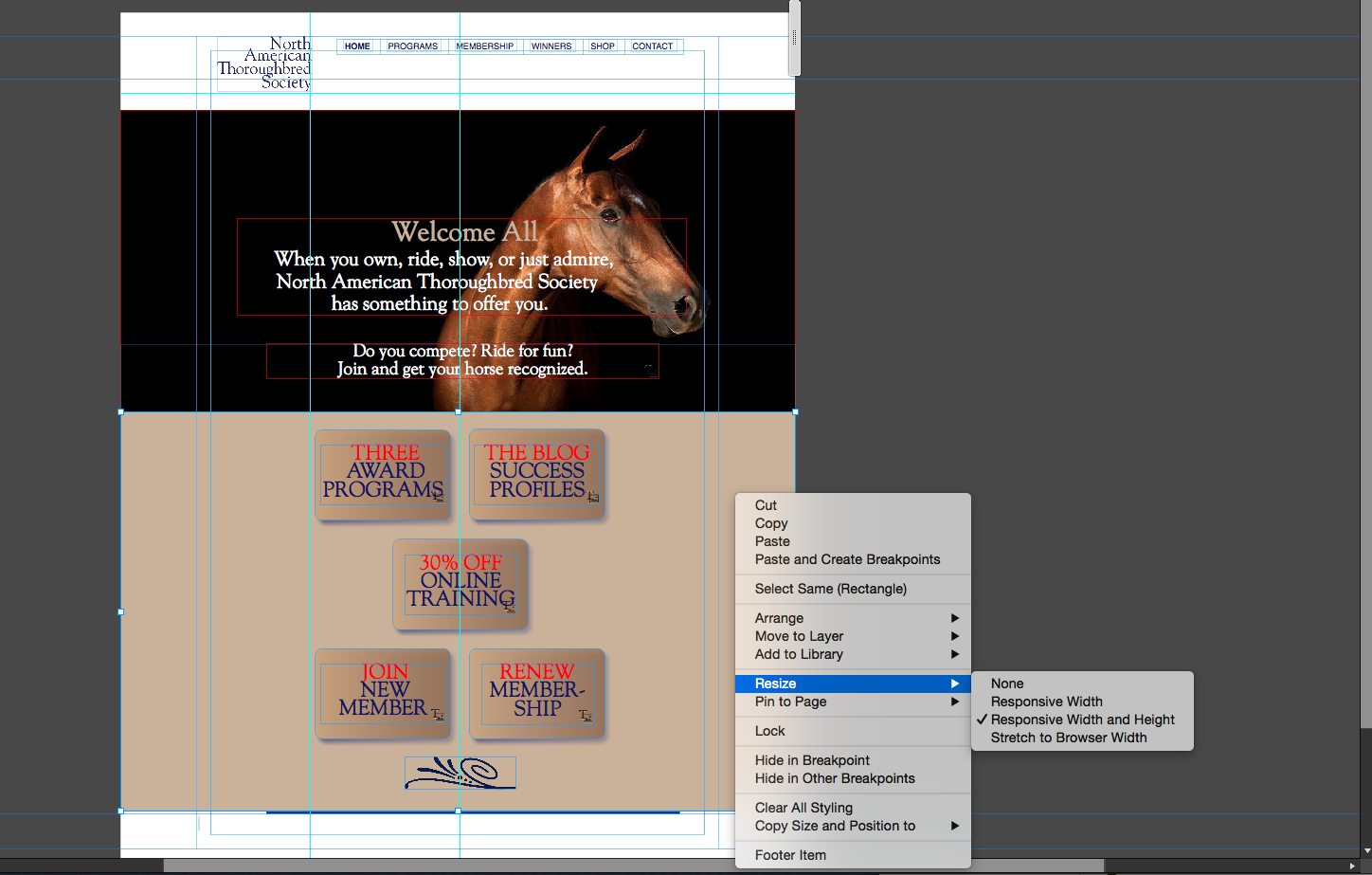Open the Resize submenu entry
Image resolution: width=1372 pixels, height=875 pixels.
tap(853, 684)
